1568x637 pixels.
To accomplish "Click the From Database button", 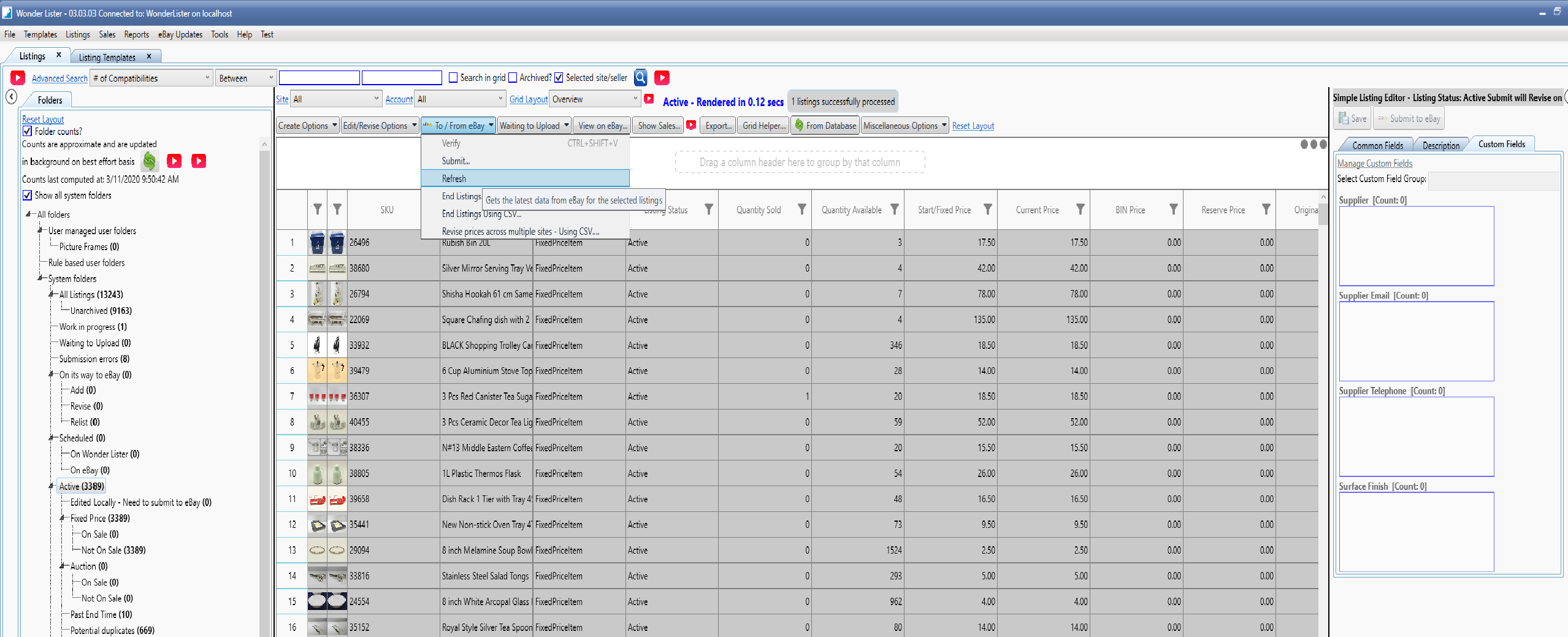I will (825, 126).
